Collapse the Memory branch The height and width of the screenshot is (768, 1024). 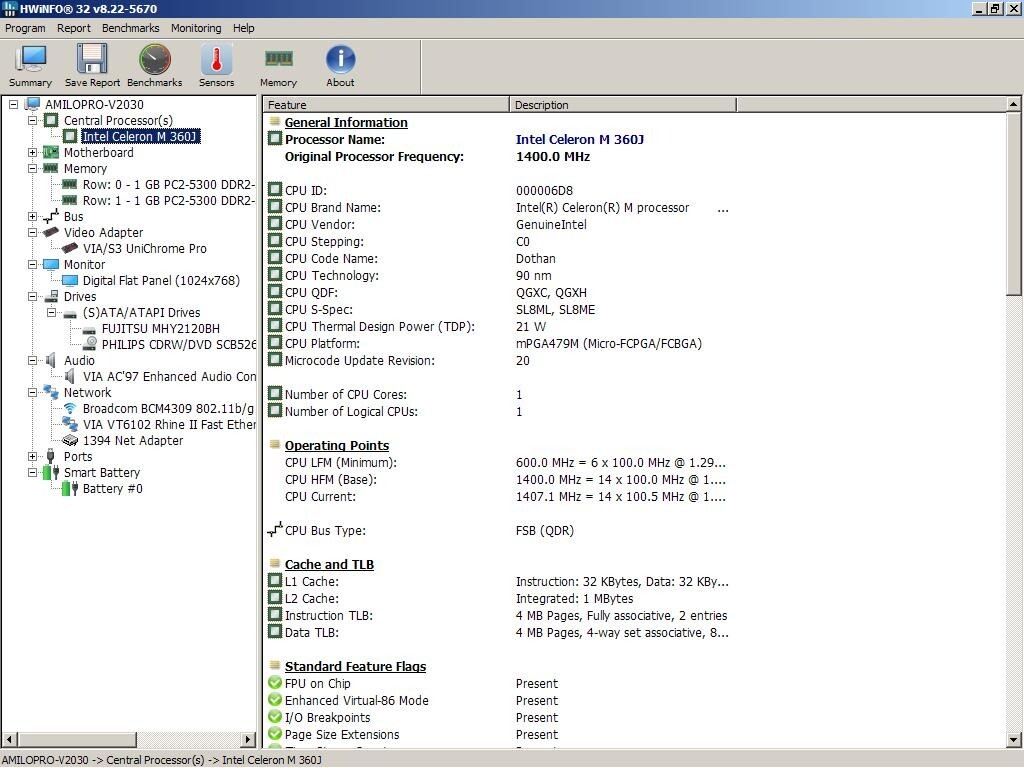[x=32, y=168]
